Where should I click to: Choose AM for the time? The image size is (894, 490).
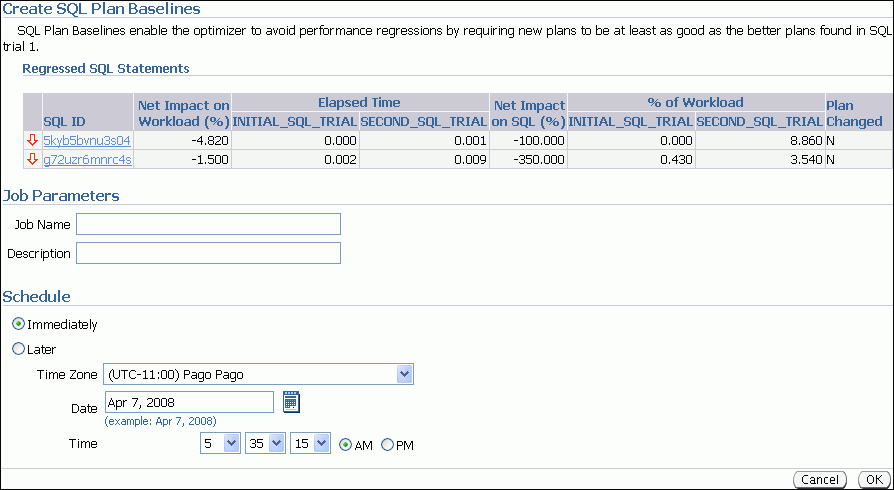click(x=346, y=445)
